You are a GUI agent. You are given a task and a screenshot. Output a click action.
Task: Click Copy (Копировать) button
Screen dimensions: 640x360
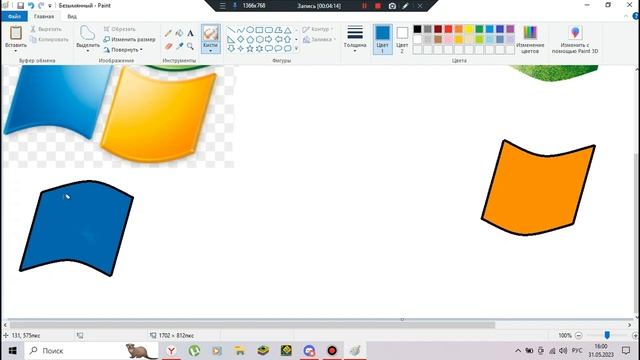tap(49, 40)
